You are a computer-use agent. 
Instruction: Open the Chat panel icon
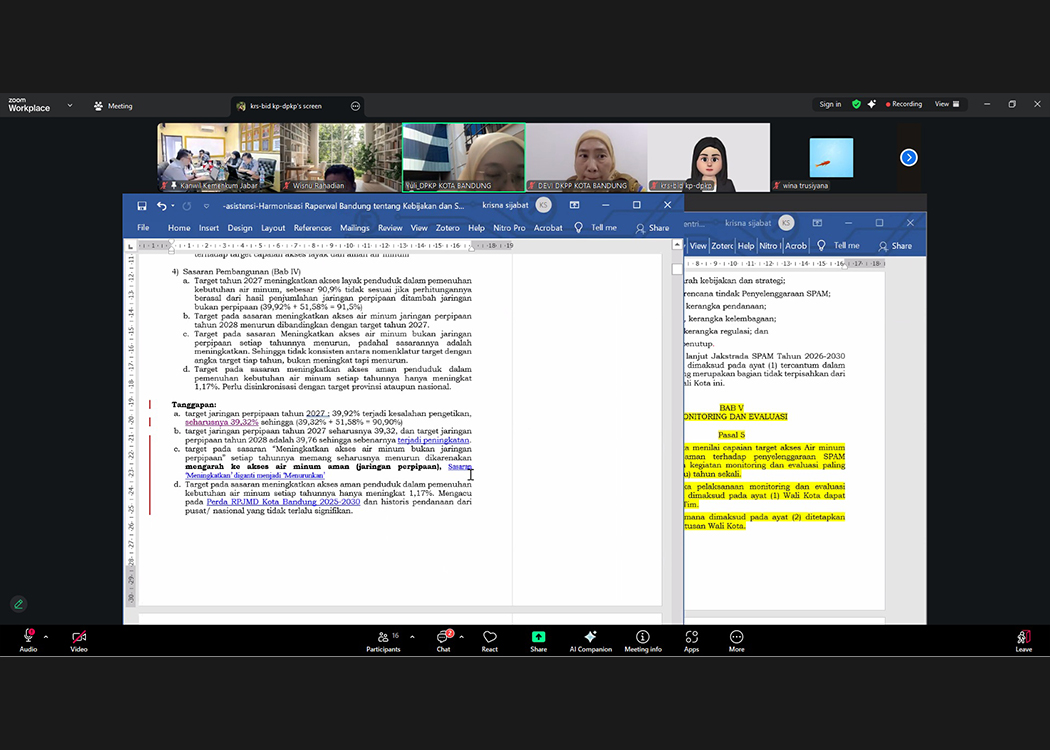pyautogui.click(x=443, y=637)
